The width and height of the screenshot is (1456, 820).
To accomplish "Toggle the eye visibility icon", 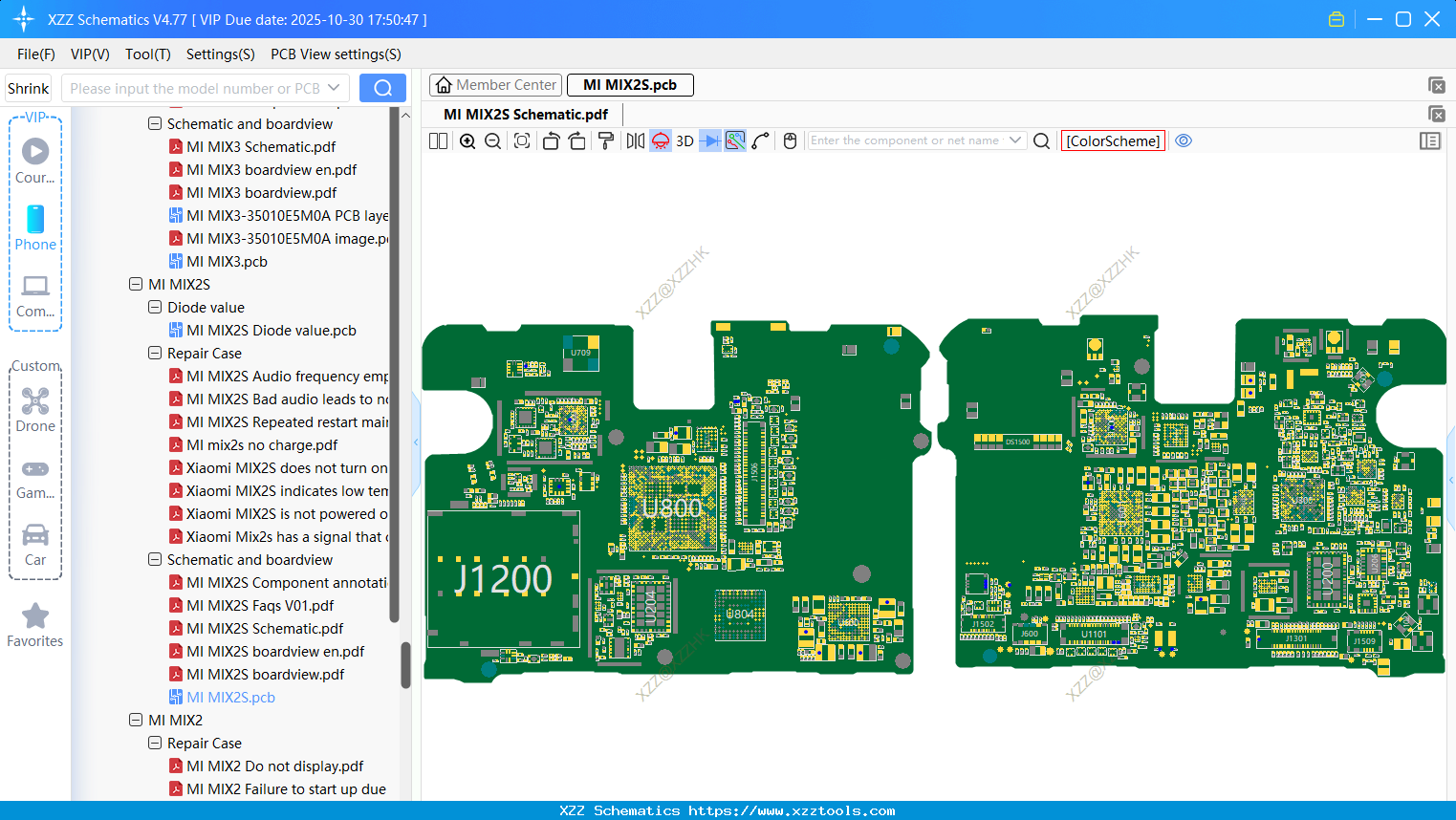I will coord(1184,140).
